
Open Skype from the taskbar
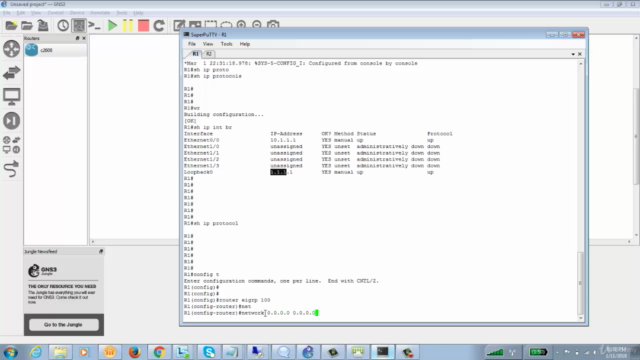209,352
